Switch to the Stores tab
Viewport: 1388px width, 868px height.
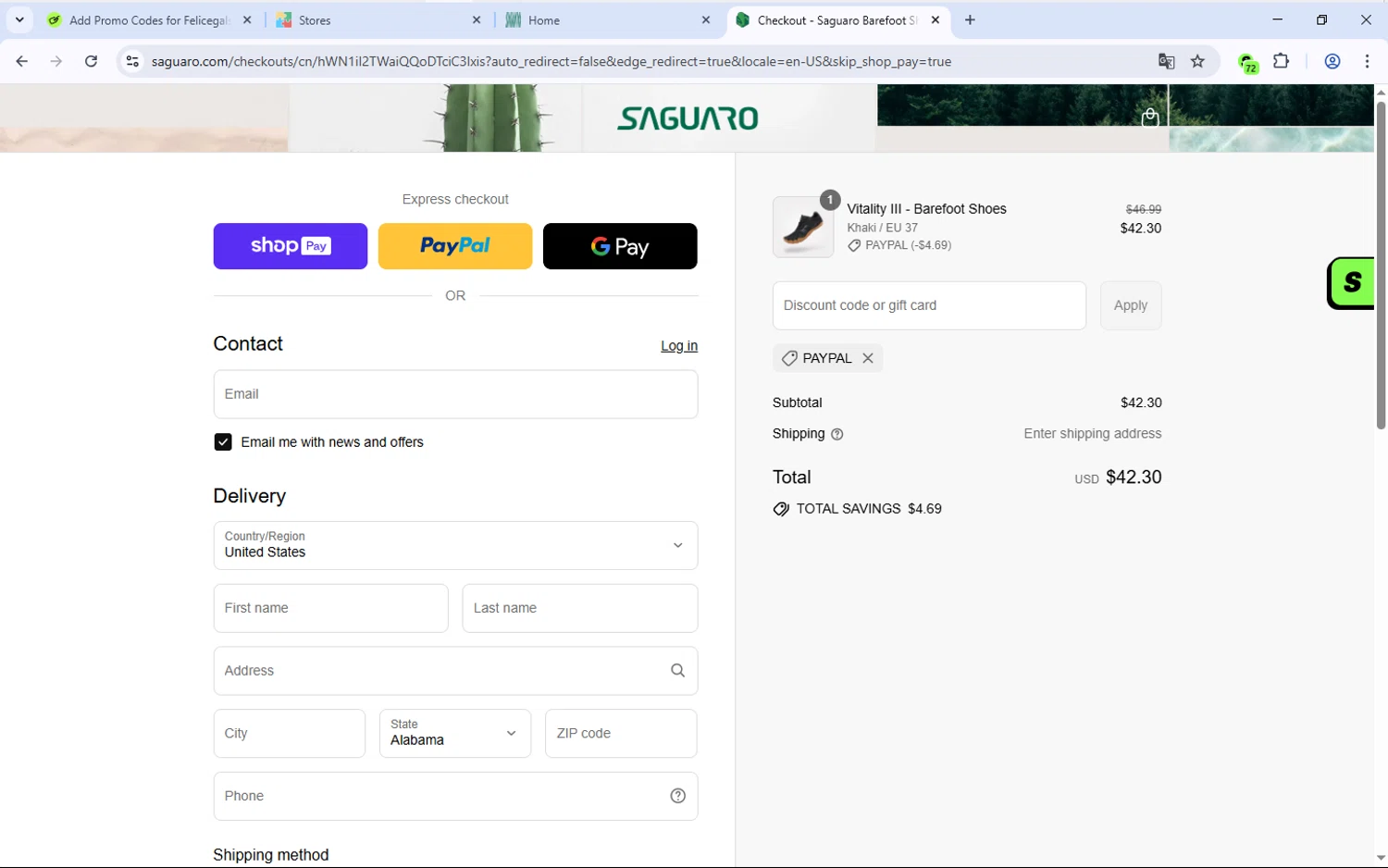click(379, 19)
